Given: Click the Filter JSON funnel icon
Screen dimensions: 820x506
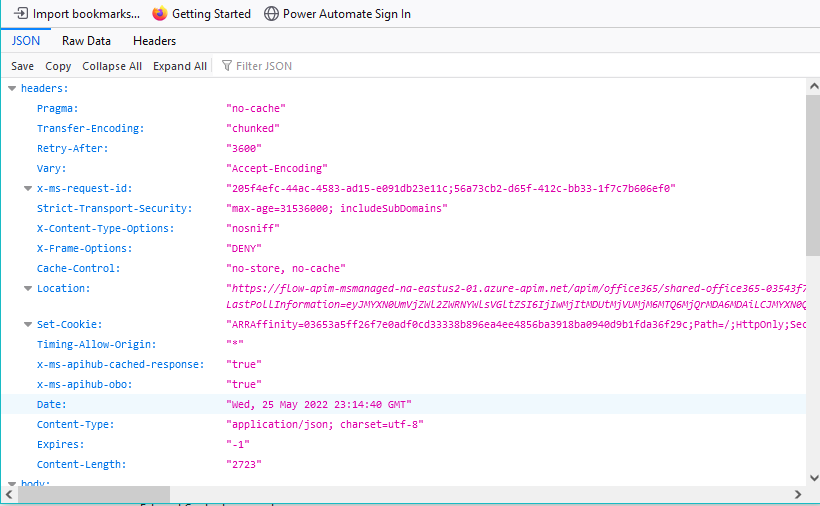Looking at the screenshot, I should click(226, 66).
